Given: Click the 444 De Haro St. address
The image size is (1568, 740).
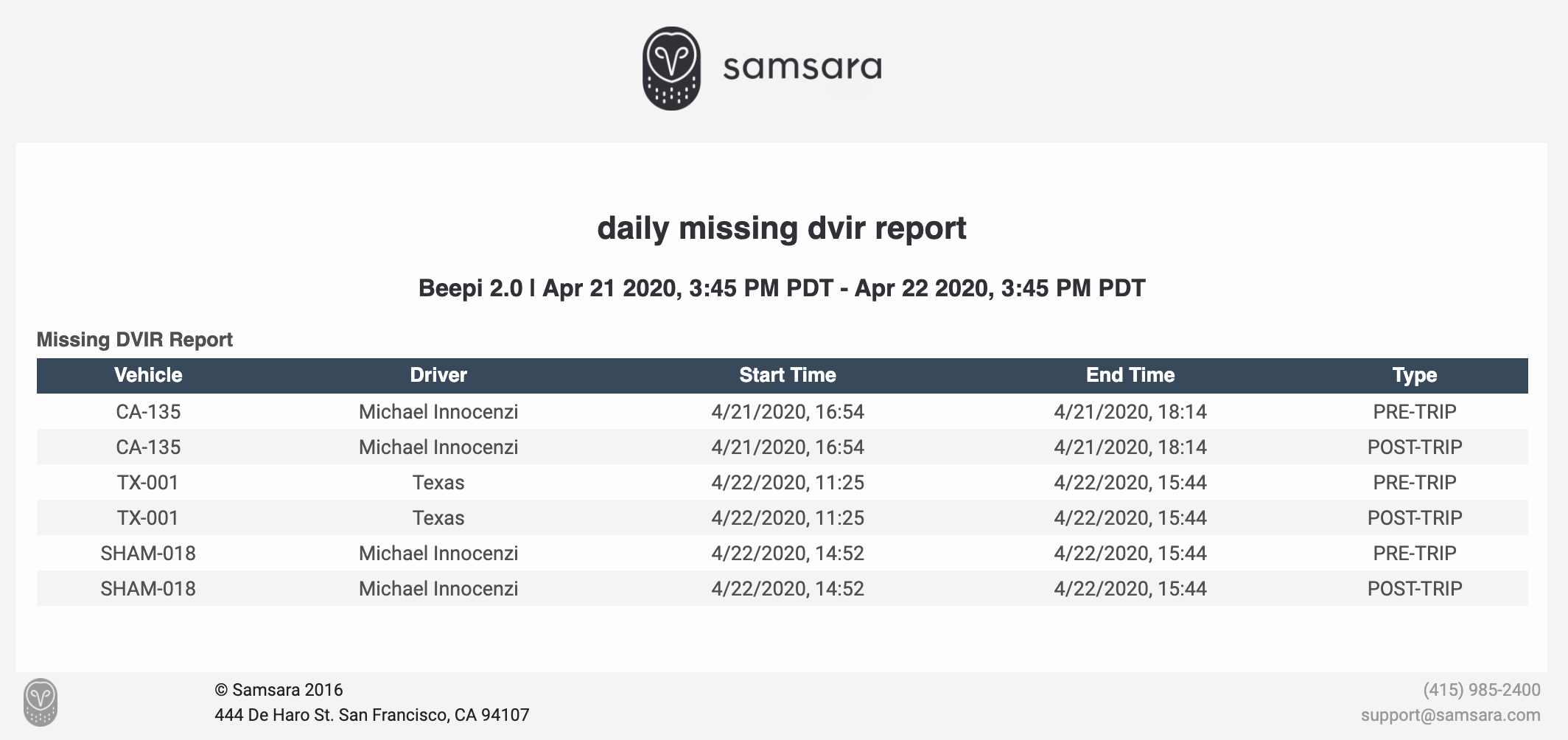Looking at the screenshot, I should [x=371, y=715].
